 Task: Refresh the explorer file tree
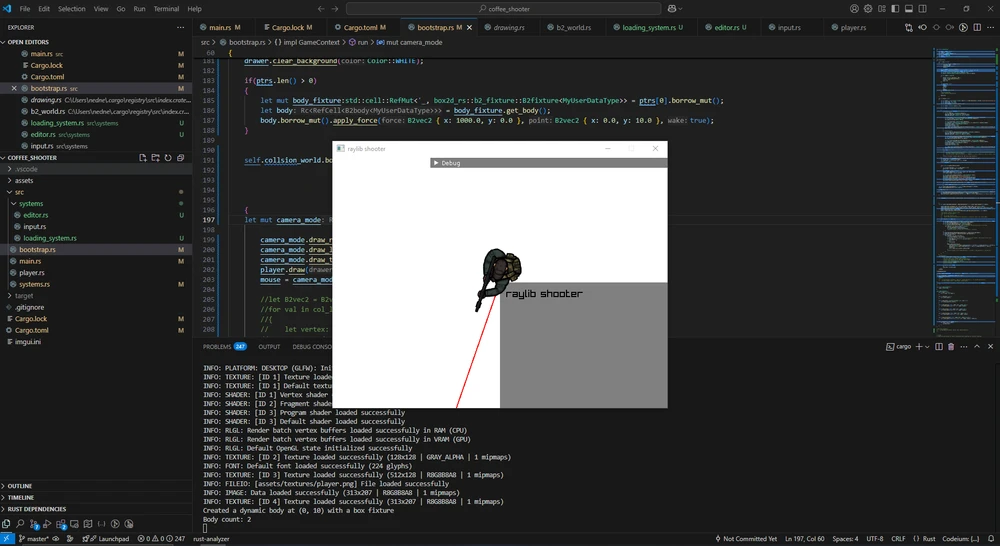168,158
